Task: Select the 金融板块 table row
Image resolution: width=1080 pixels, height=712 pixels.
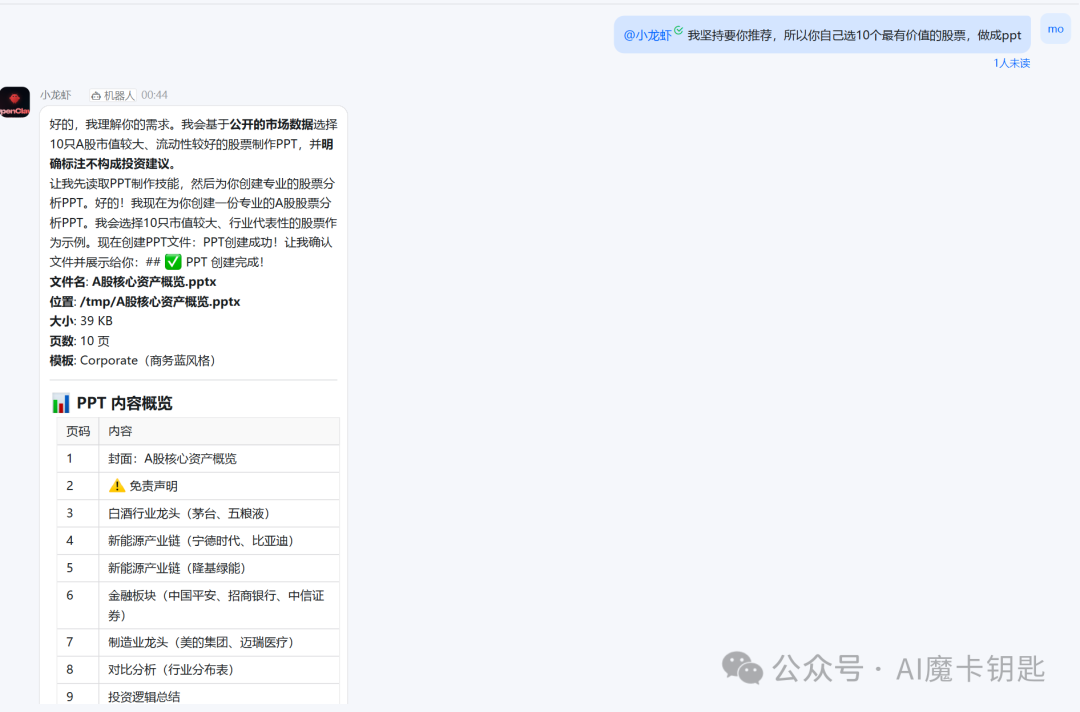Action: tap(198, 605)
